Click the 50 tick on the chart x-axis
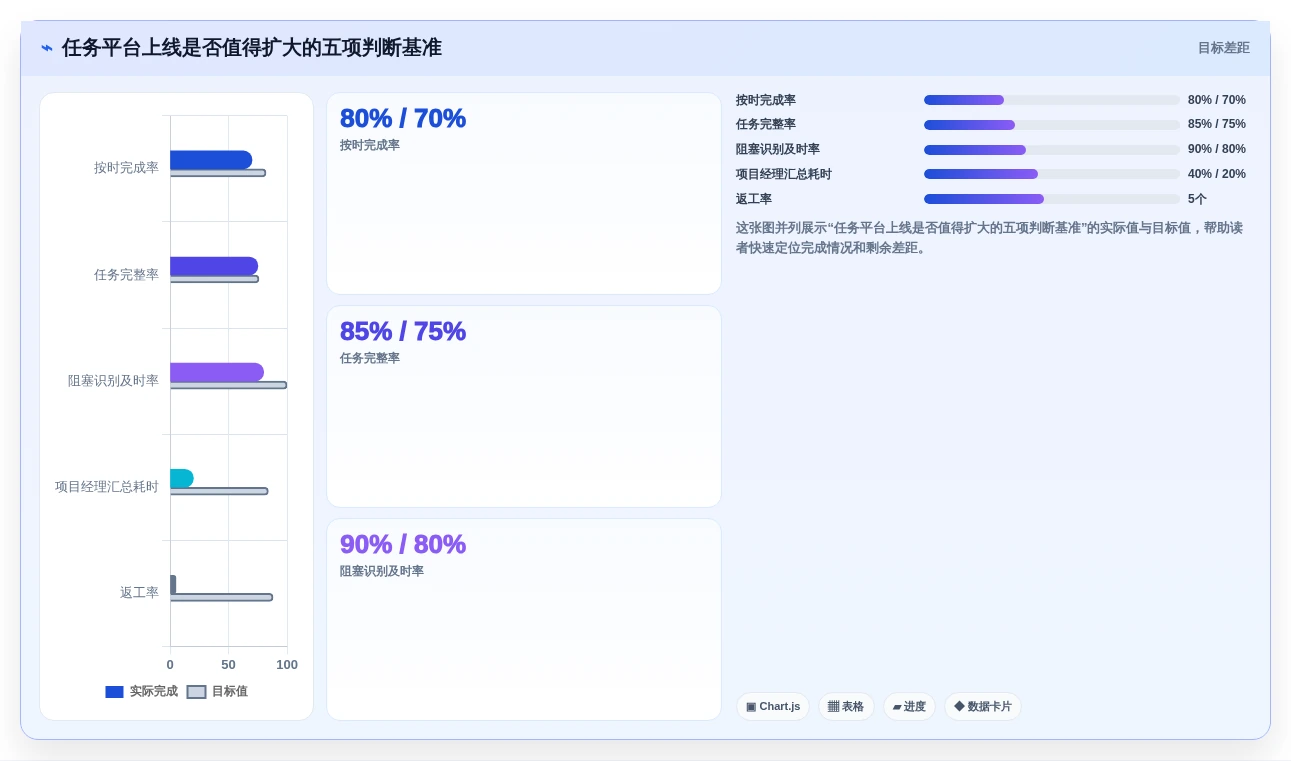Screen dimensions: 1291x761 pos(228,665)
